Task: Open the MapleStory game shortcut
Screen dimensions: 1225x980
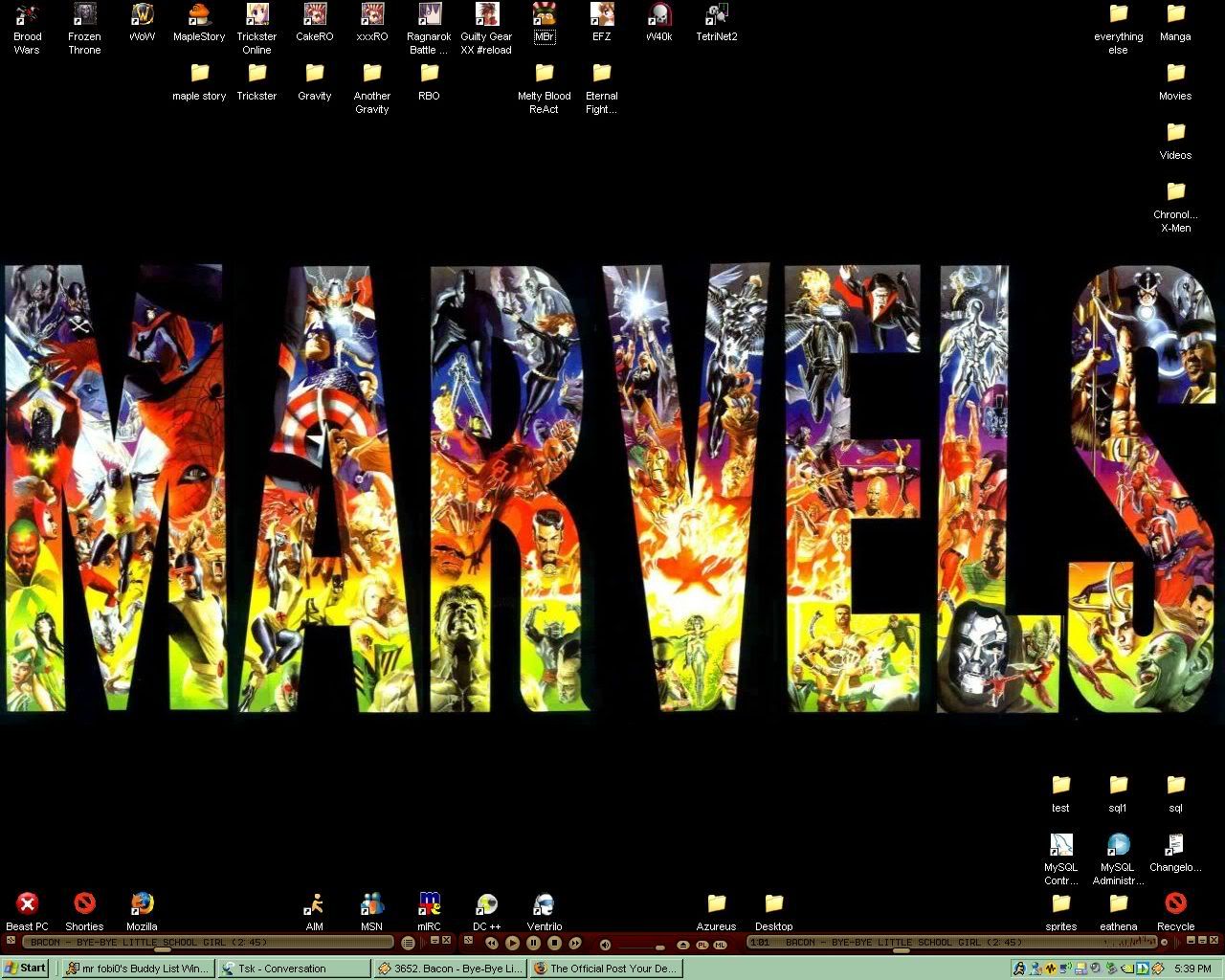Action: tap(199, 23)
